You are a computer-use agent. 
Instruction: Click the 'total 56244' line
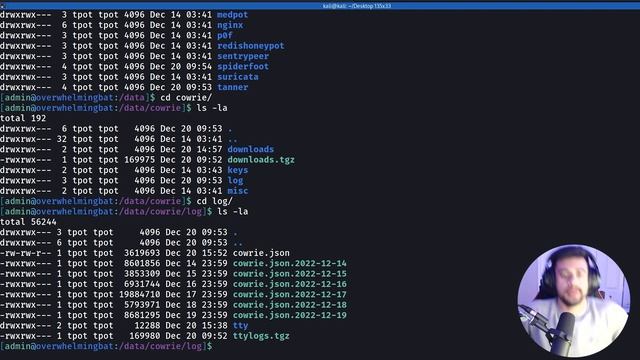pyautogui.click(x=28, y=222)
